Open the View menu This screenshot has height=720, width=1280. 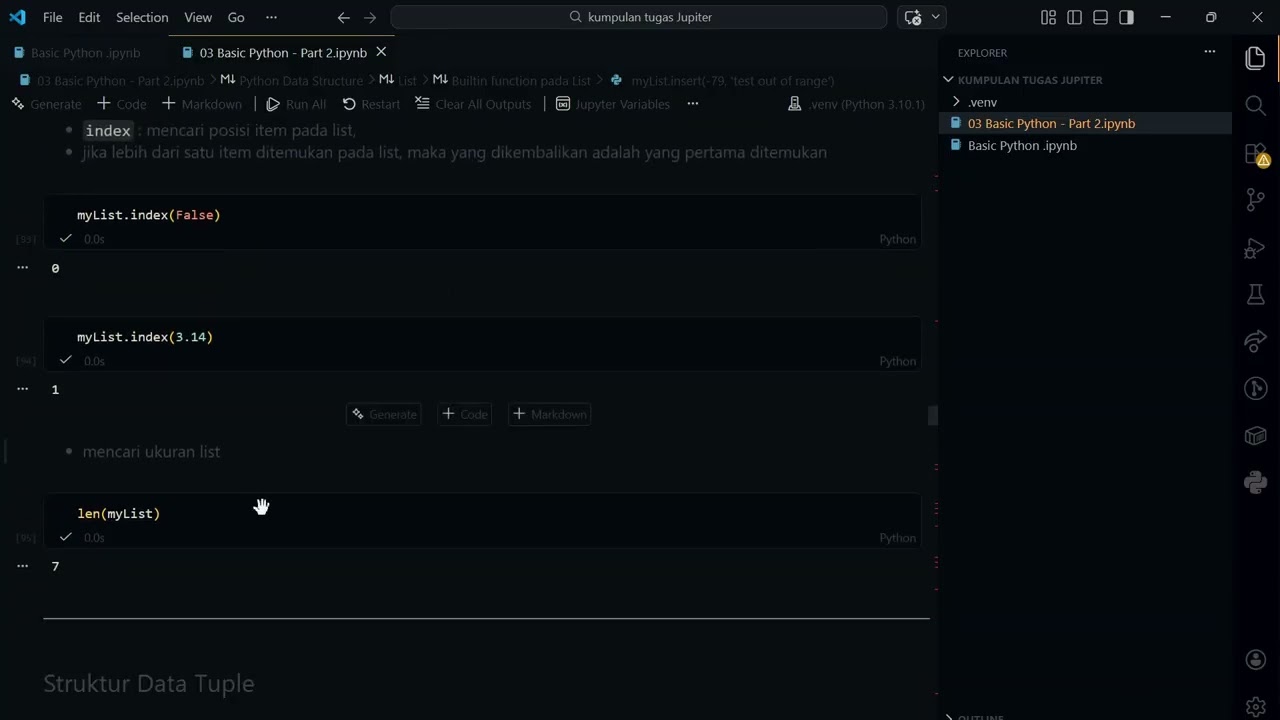198,17
